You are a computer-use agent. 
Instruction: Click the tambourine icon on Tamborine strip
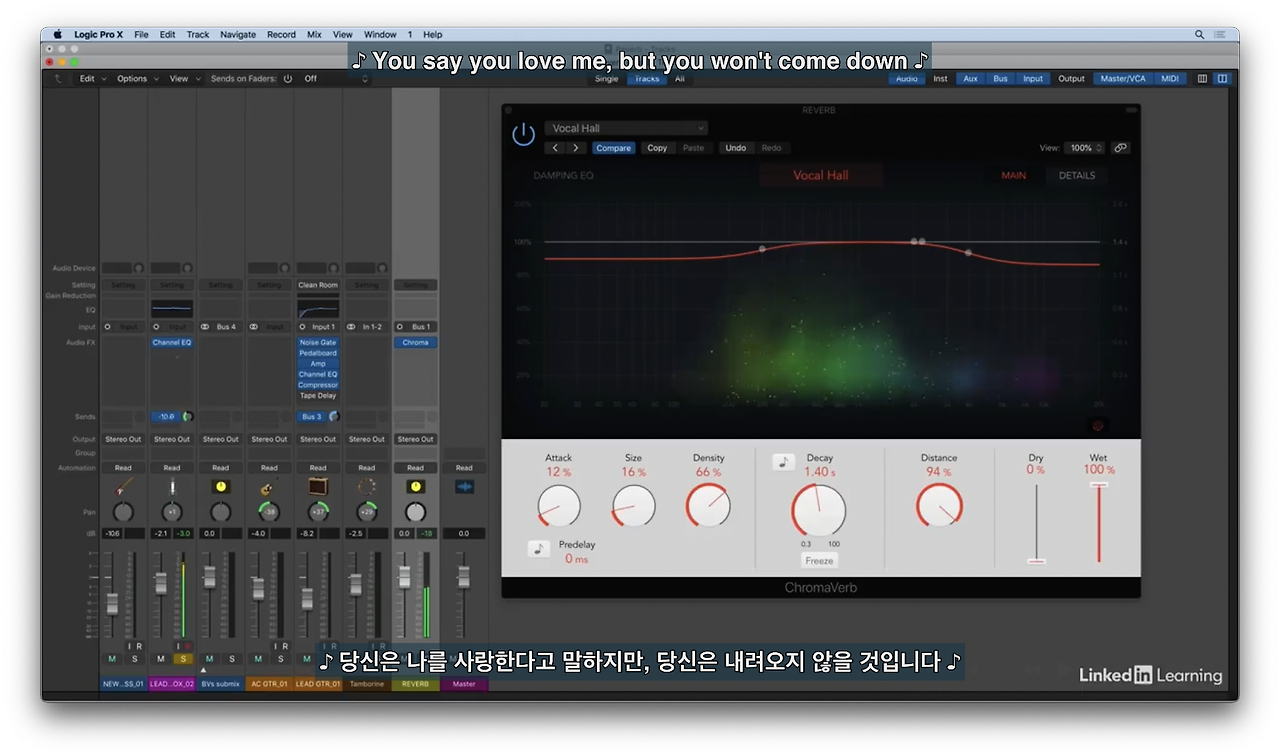[367, 487]
